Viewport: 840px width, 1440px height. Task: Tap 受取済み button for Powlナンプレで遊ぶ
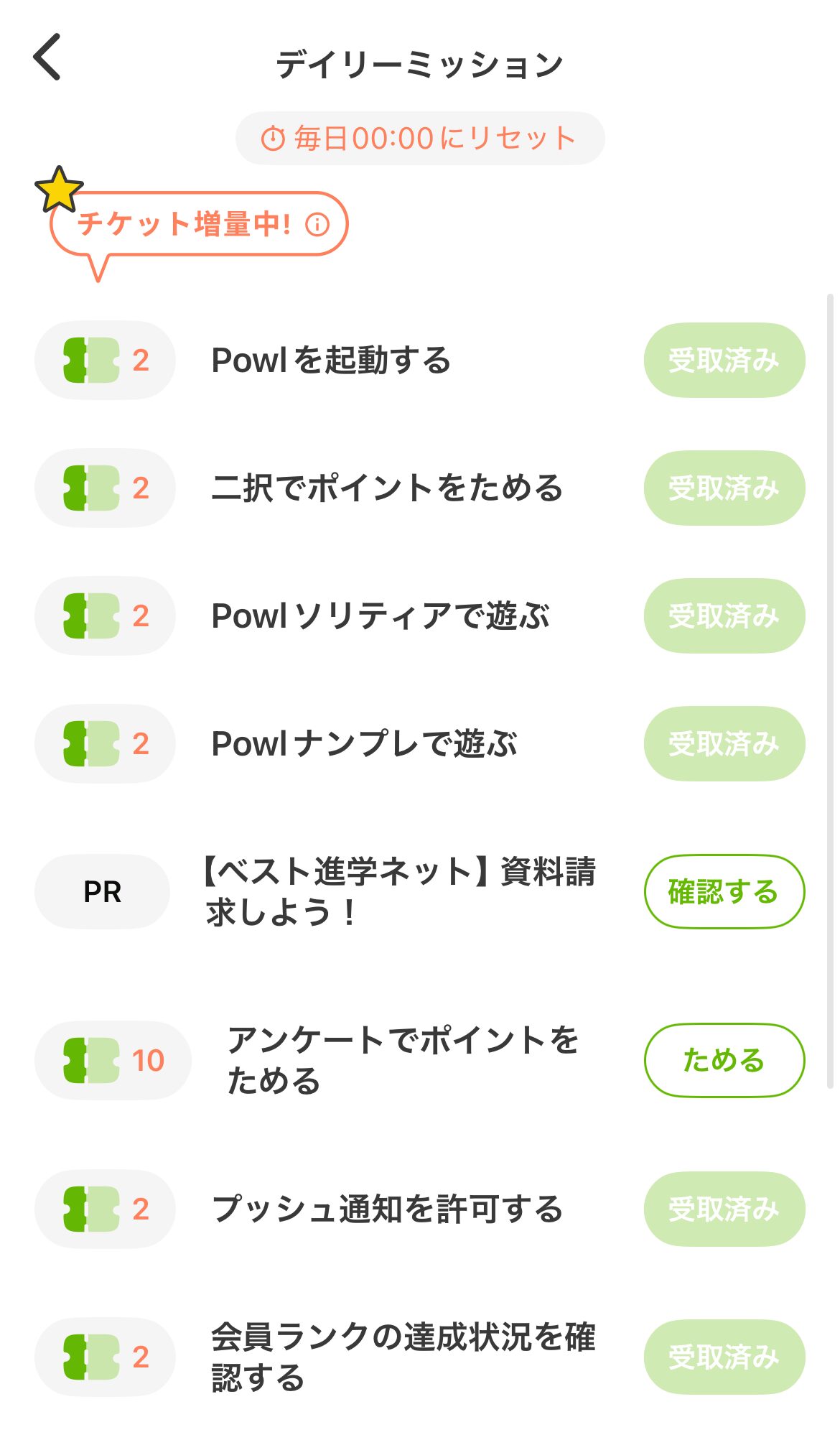(724, 743)
